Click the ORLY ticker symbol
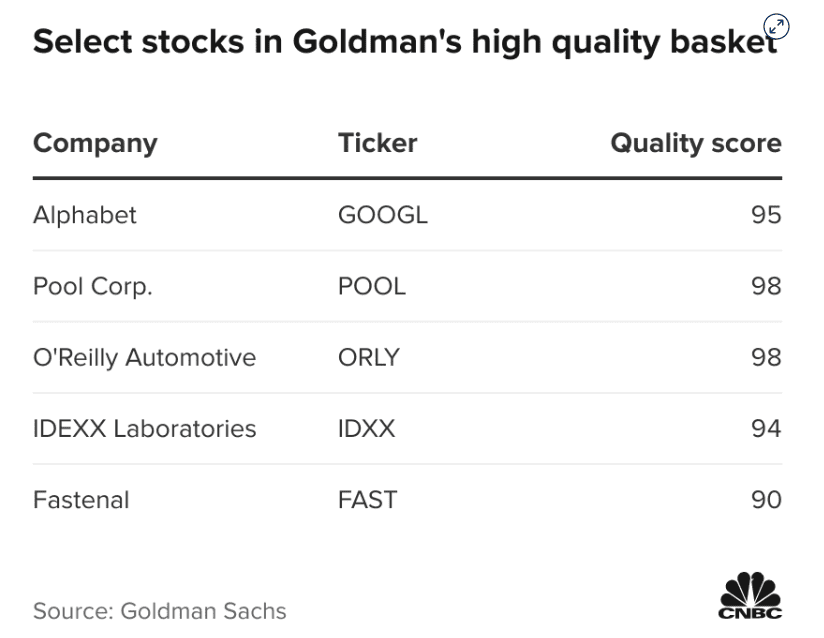Screen dimensions: 824x638 coord(368,357)
